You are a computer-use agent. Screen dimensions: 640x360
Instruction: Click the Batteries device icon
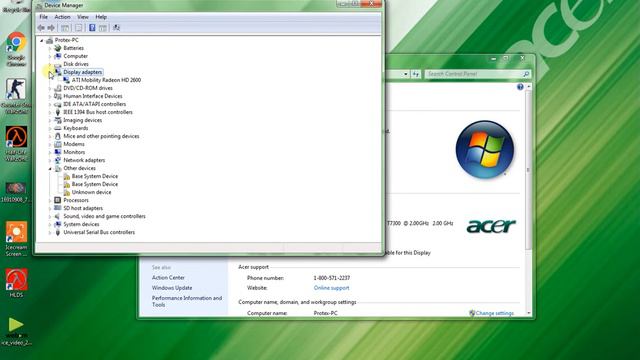pyautogui.click(x=58, y=48)
